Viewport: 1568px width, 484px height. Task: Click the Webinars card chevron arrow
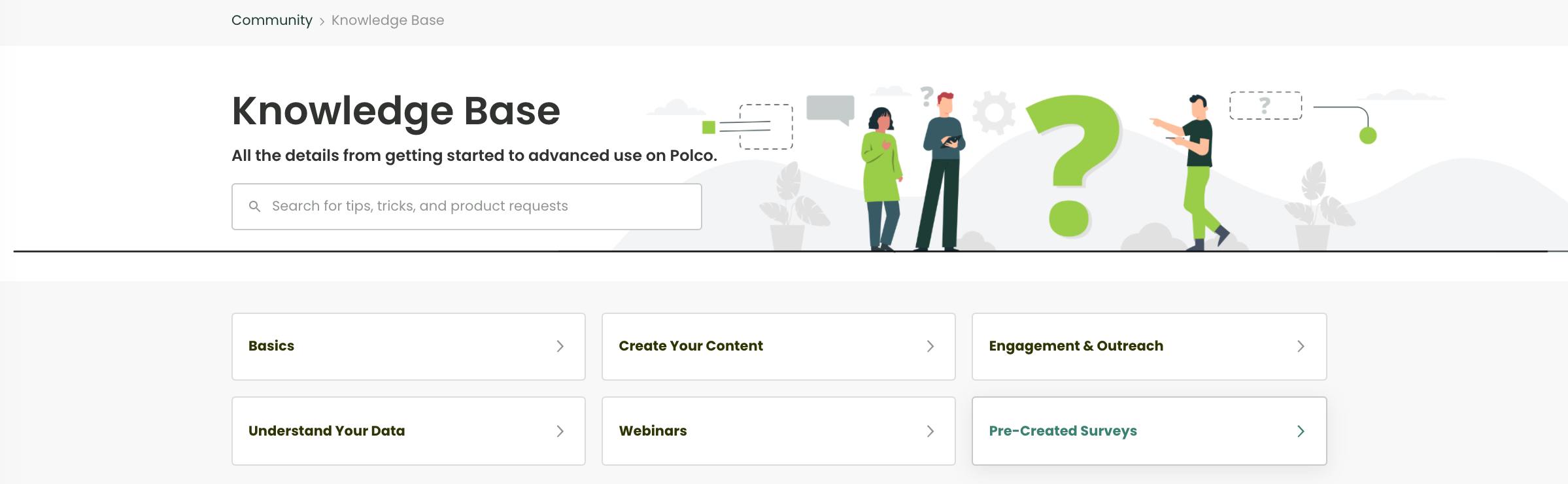930,431
